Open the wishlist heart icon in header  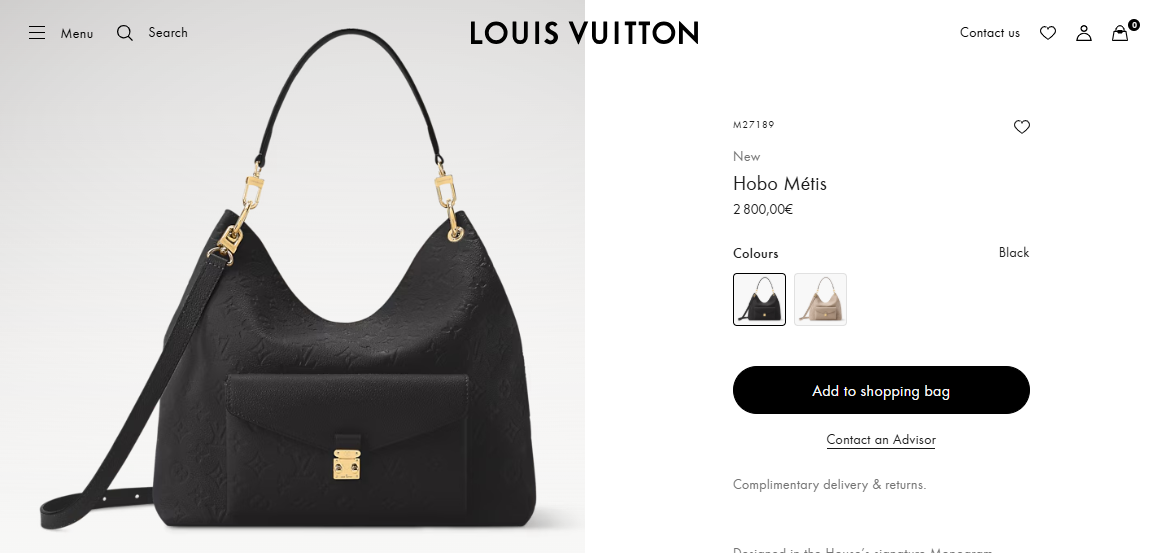[x=1047, y=33]
